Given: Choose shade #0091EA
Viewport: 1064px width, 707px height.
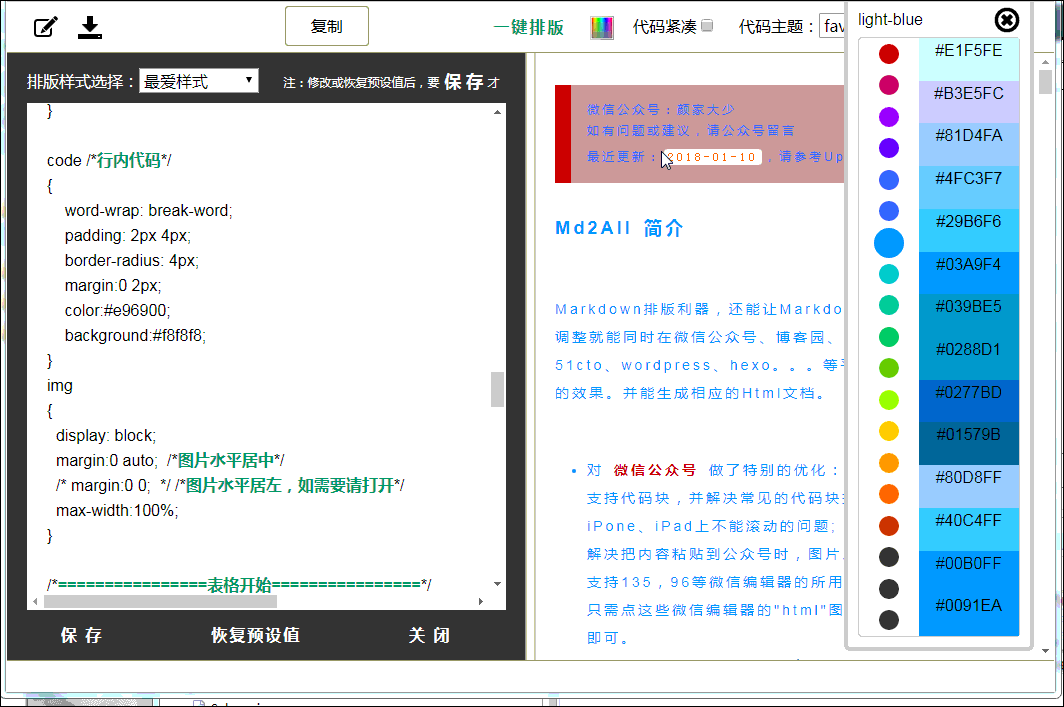Looking at the screenshot, I should [x=969, y=615].
